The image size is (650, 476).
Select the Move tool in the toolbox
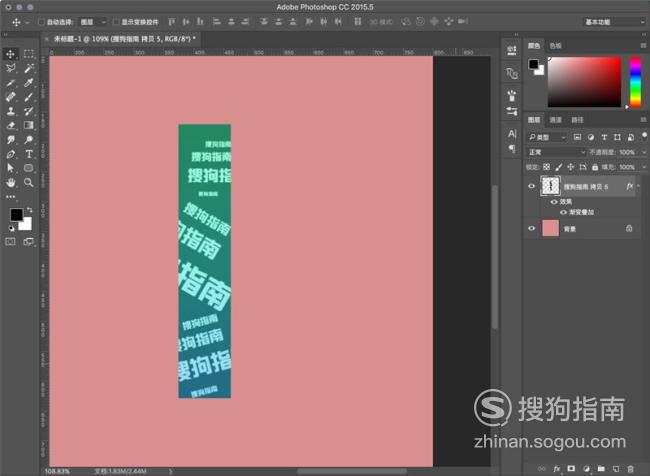tap(10, 54)
